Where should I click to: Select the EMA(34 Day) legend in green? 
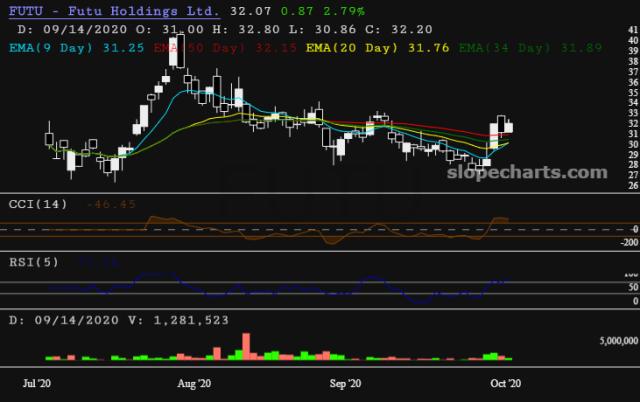(531, 48)
